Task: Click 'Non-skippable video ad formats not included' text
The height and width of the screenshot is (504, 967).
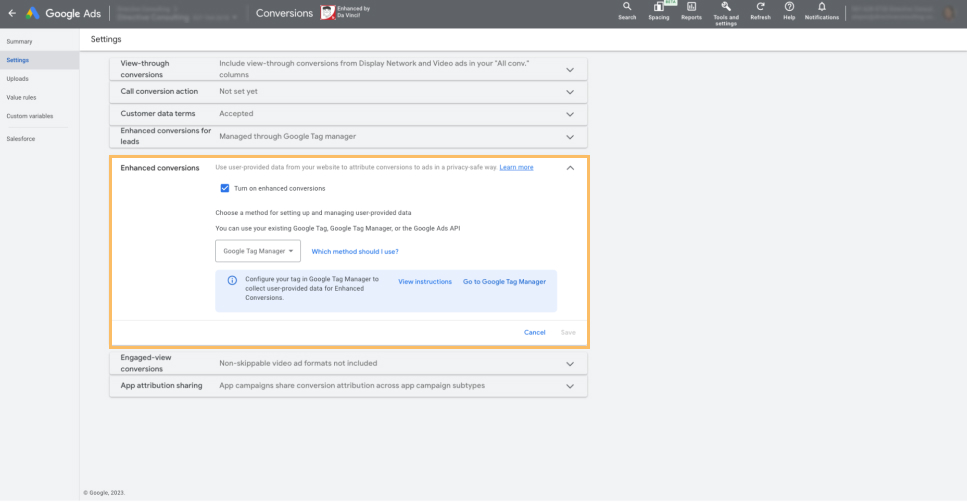Action: click(298, 363)
